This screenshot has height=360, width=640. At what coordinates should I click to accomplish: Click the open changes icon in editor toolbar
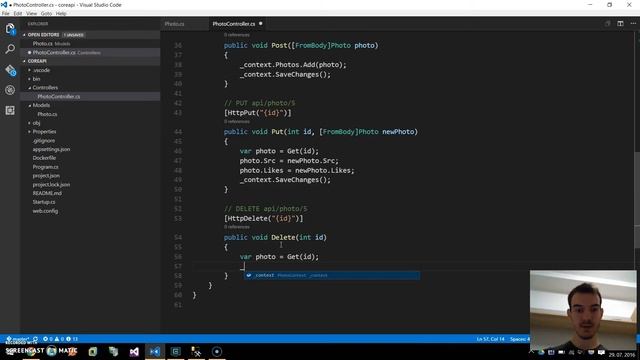click(607, 24)
